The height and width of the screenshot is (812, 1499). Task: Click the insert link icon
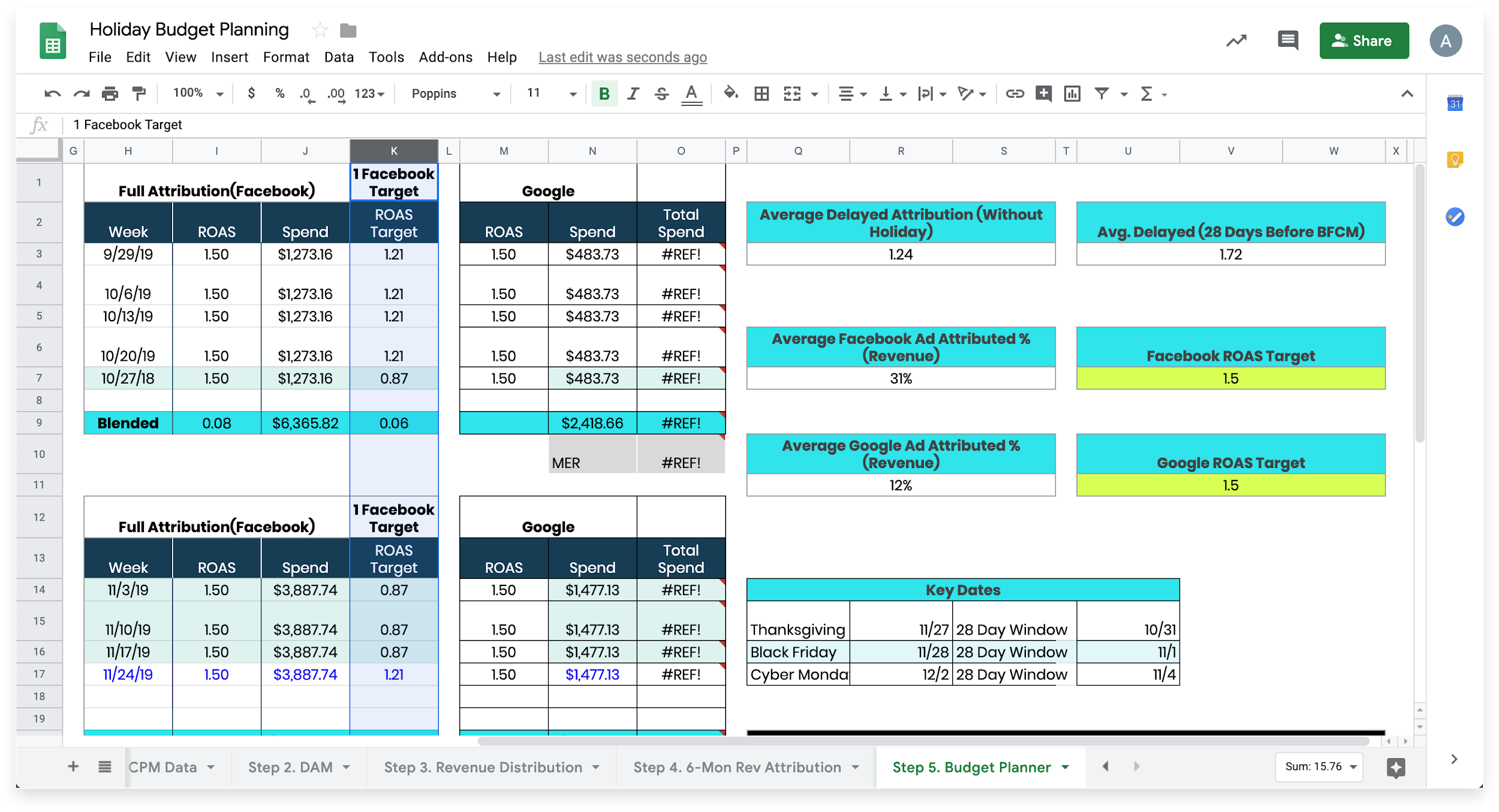tap(1015, 93)
